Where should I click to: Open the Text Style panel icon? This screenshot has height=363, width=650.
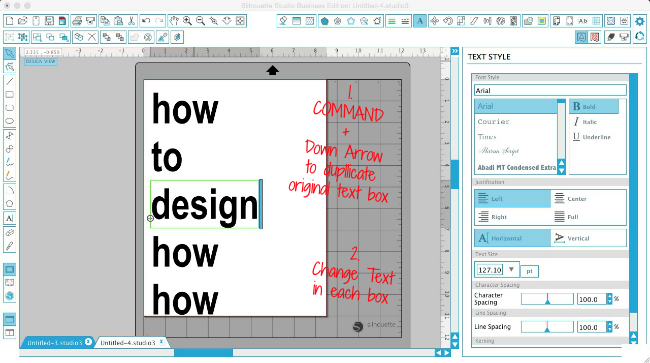pyautogui.click(x=420, y=21)
